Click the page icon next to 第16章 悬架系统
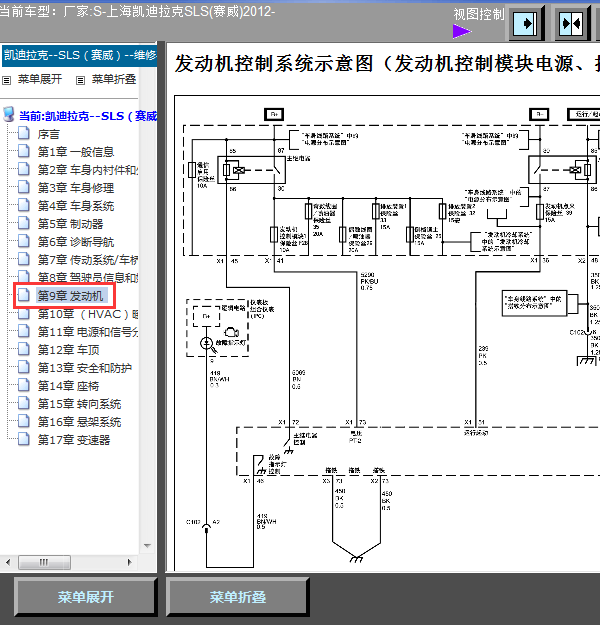The height and width of the screenshot is (625, 600). click(x=24, y=421)
